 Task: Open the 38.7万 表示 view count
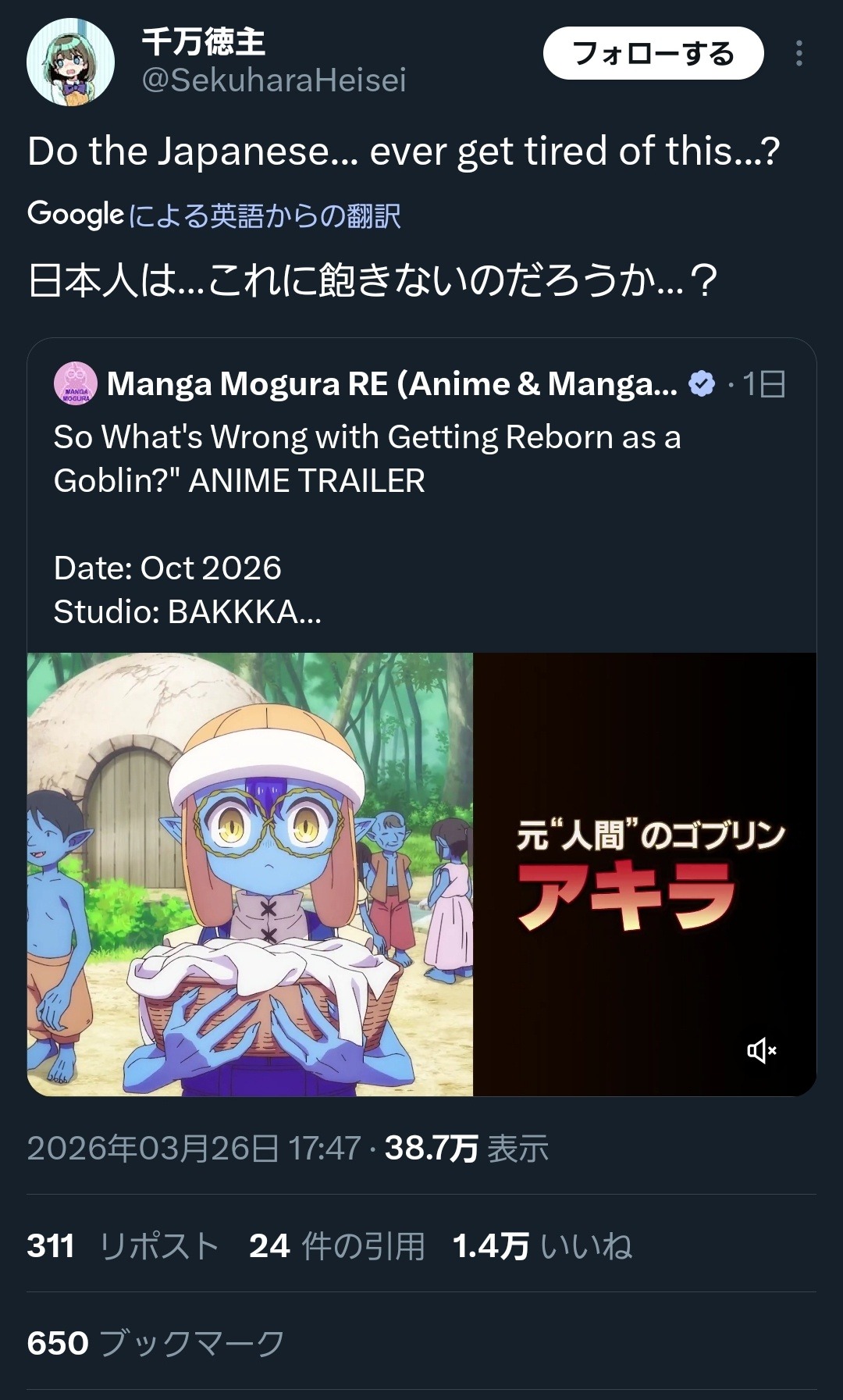[467, 1149]
